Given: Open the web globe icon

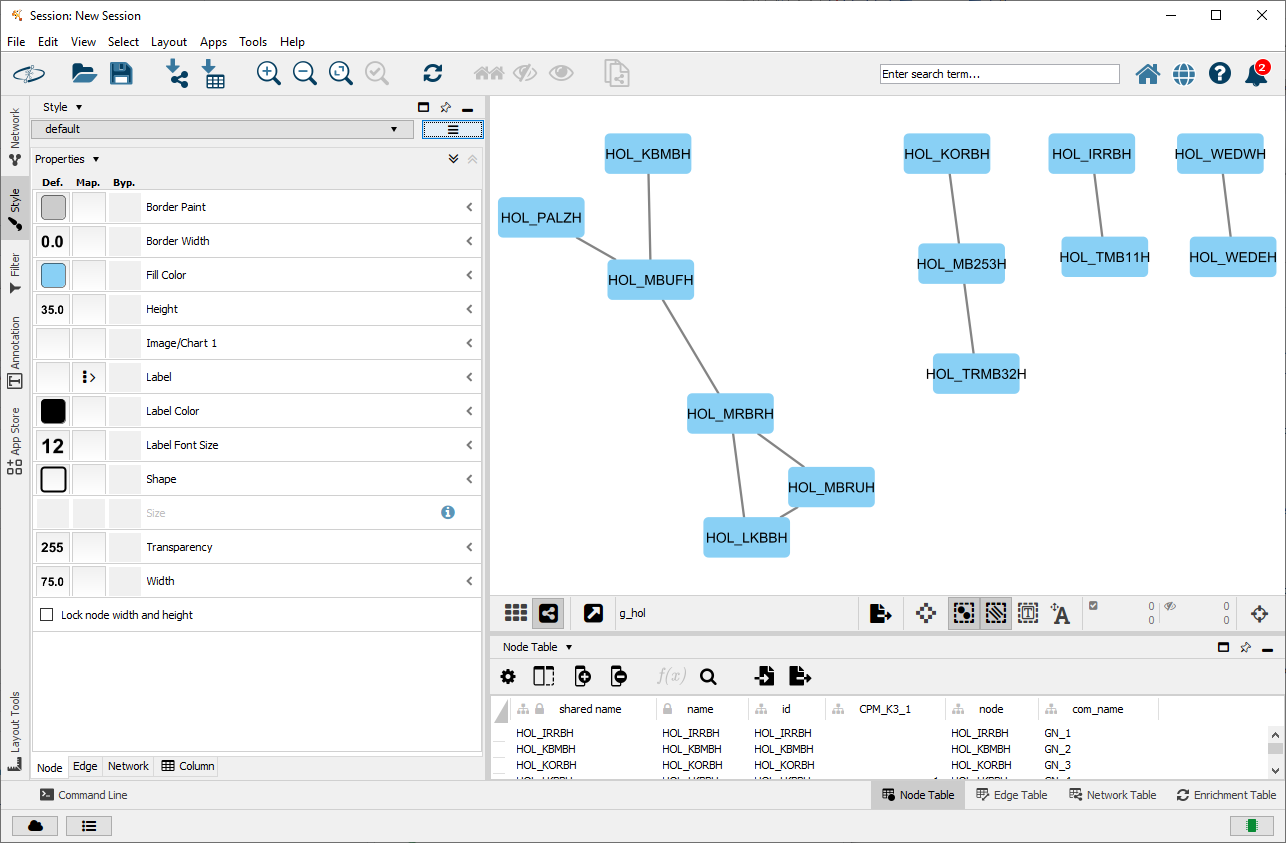Looking at the screenshot, I should tap(1184, 74).
